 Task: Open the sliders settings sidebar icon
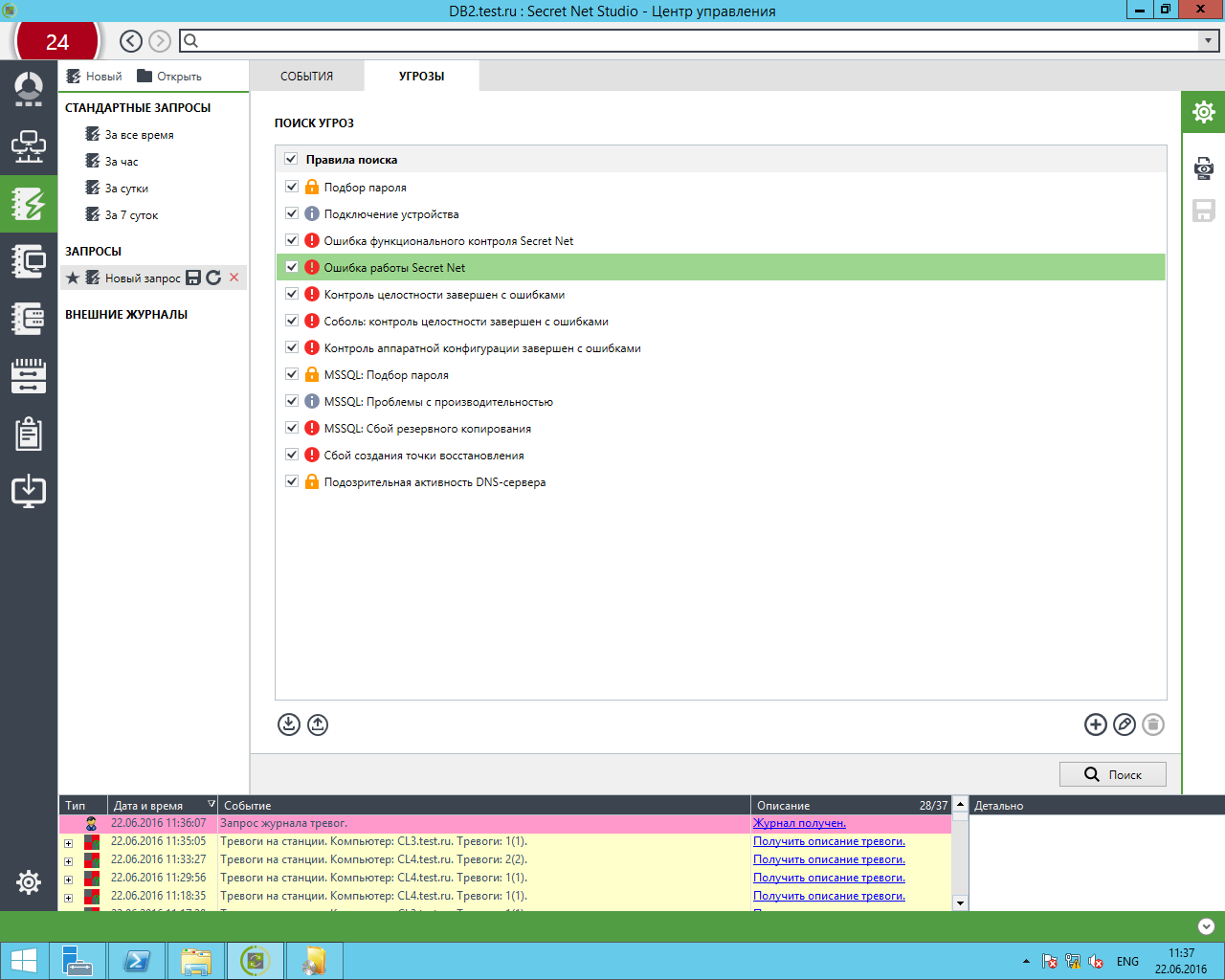coord(29,375)
